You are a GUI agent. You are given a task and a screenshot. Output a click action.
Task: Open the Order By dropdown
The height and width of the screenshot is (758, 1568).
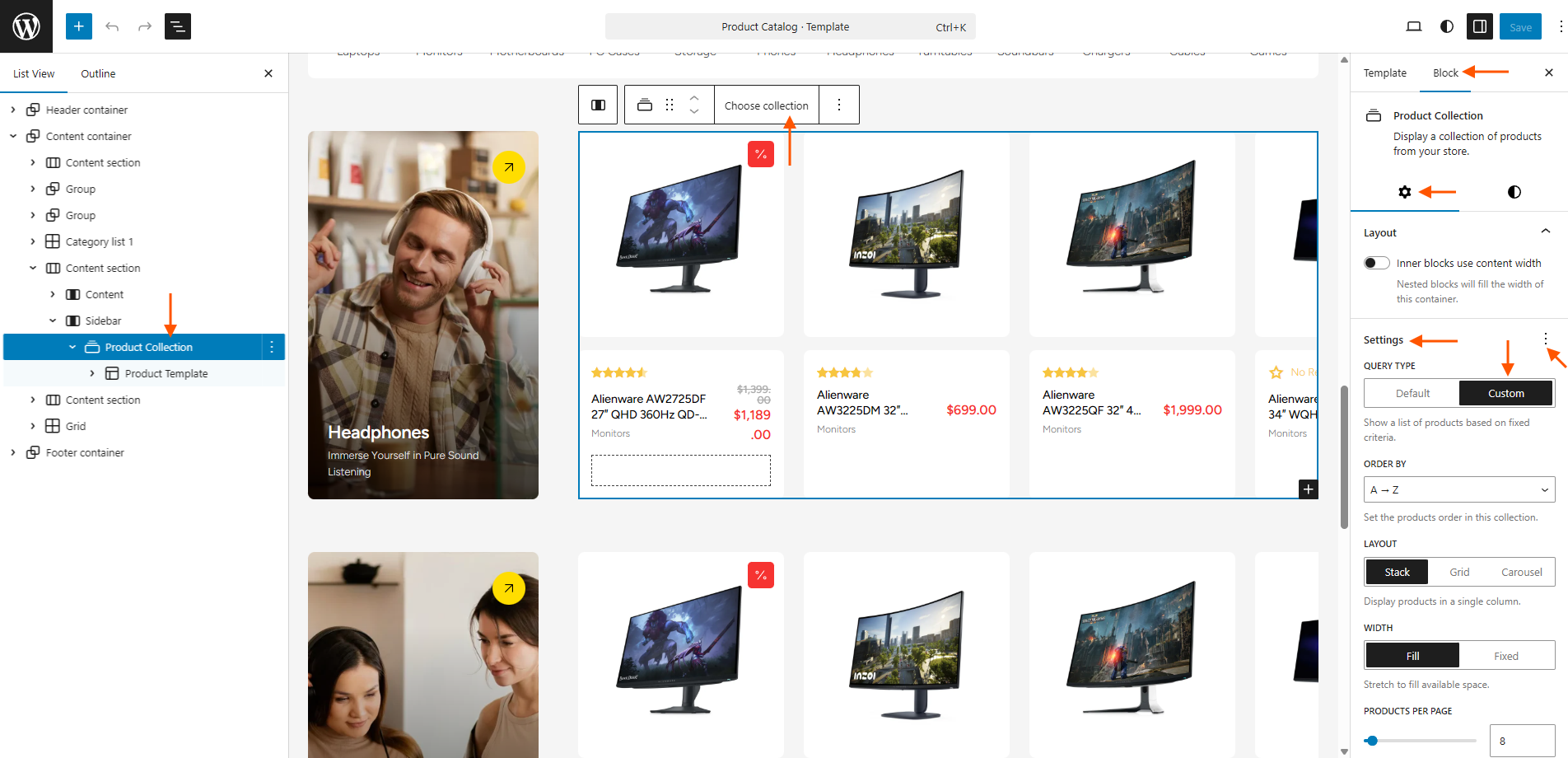[x=1459, y=489]
